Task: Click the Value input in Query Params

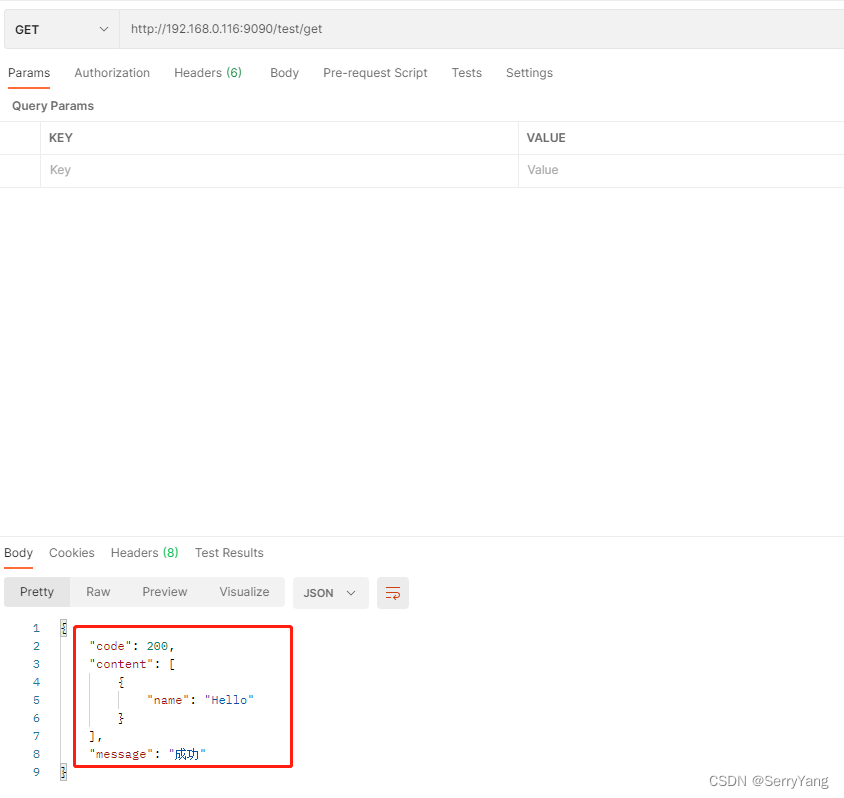Action: [x=681, y=171]
